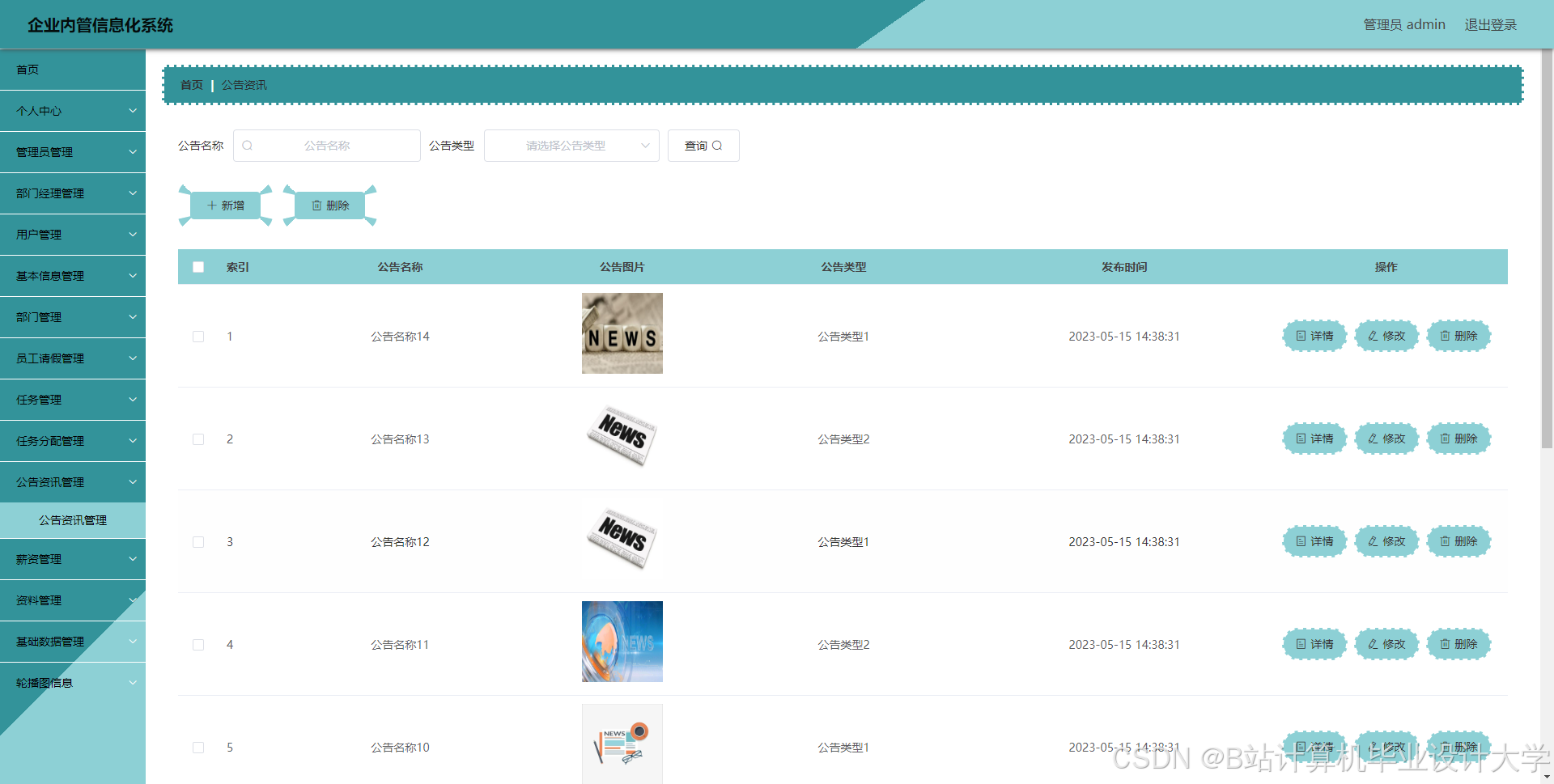Expand the 基本信息管理 sidebar menu
This screenshot has height=784, width=1554.
(73, 276)
